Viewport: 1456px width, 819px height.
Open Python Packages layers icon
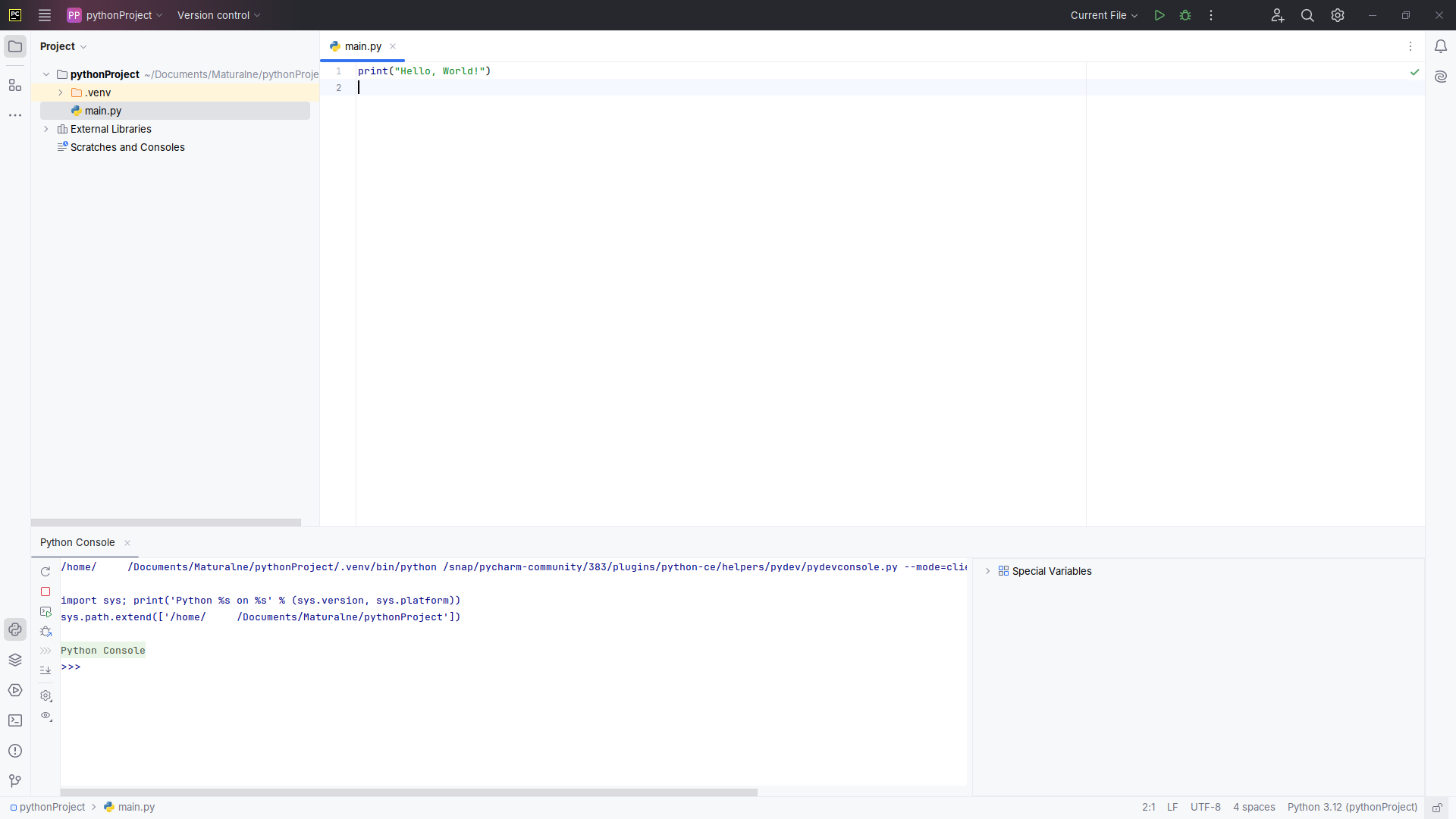point(15,660)
